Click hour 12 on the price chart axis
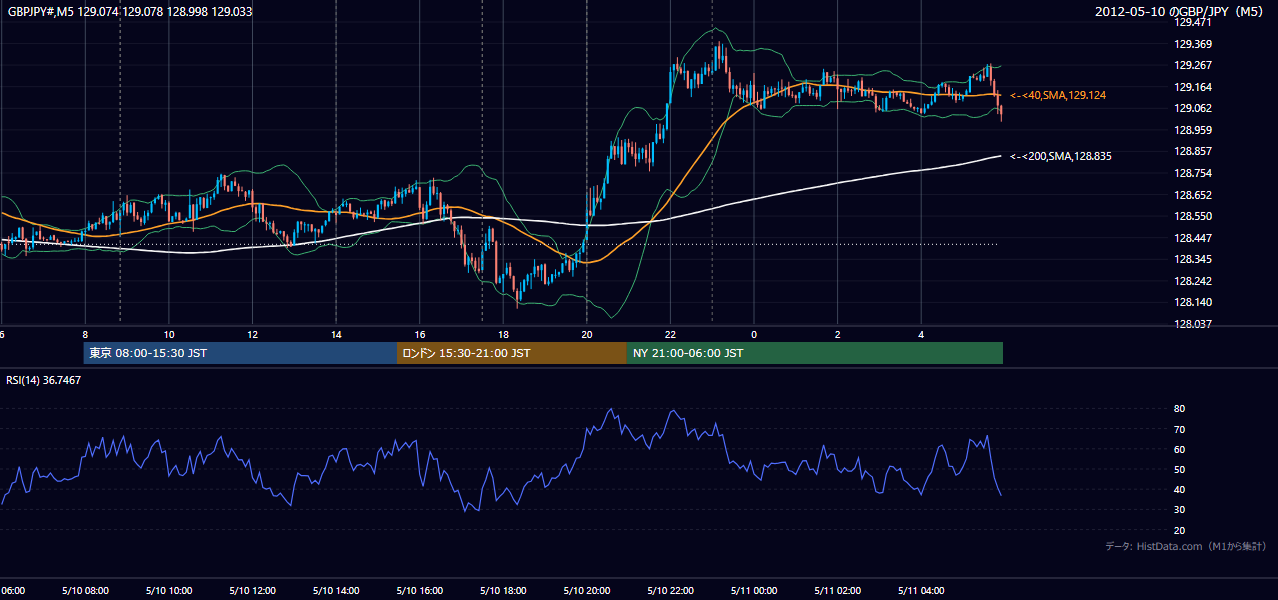Viewport: 1278px width, 600px height. [253, 334]
